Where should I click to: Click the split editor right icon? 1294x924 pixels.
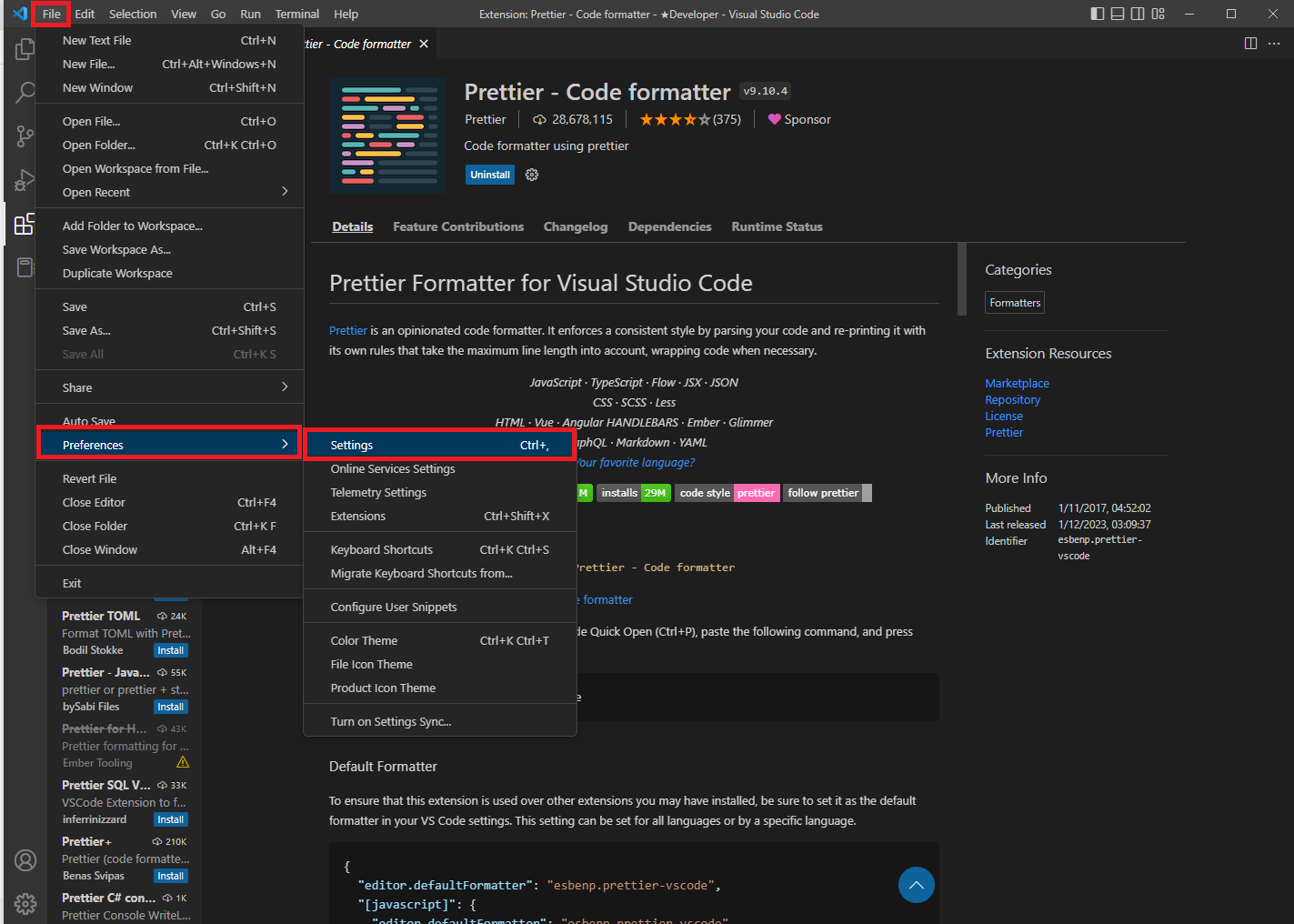[1250, 44]
